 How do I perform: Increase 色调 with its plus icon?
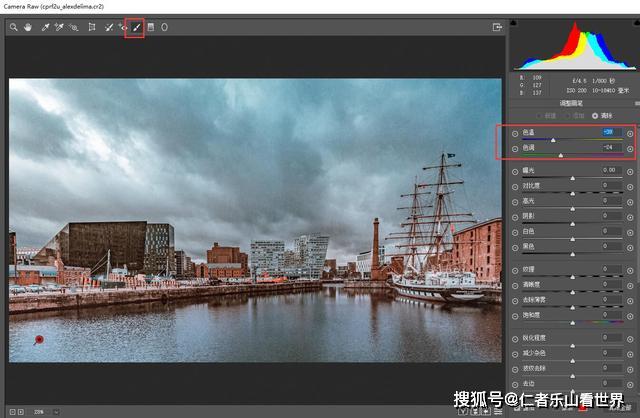coord(630,149)
